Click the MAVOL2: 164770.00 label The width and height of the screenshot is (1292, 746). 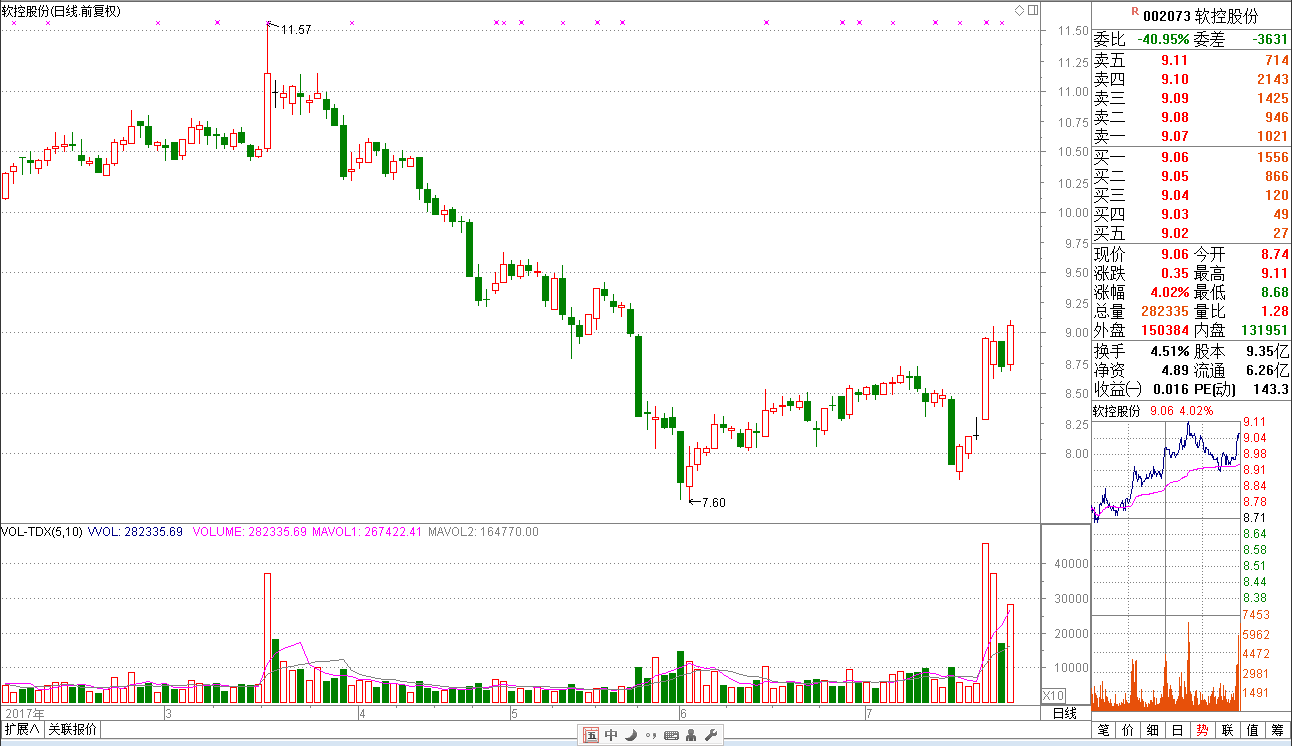[483, 532]
